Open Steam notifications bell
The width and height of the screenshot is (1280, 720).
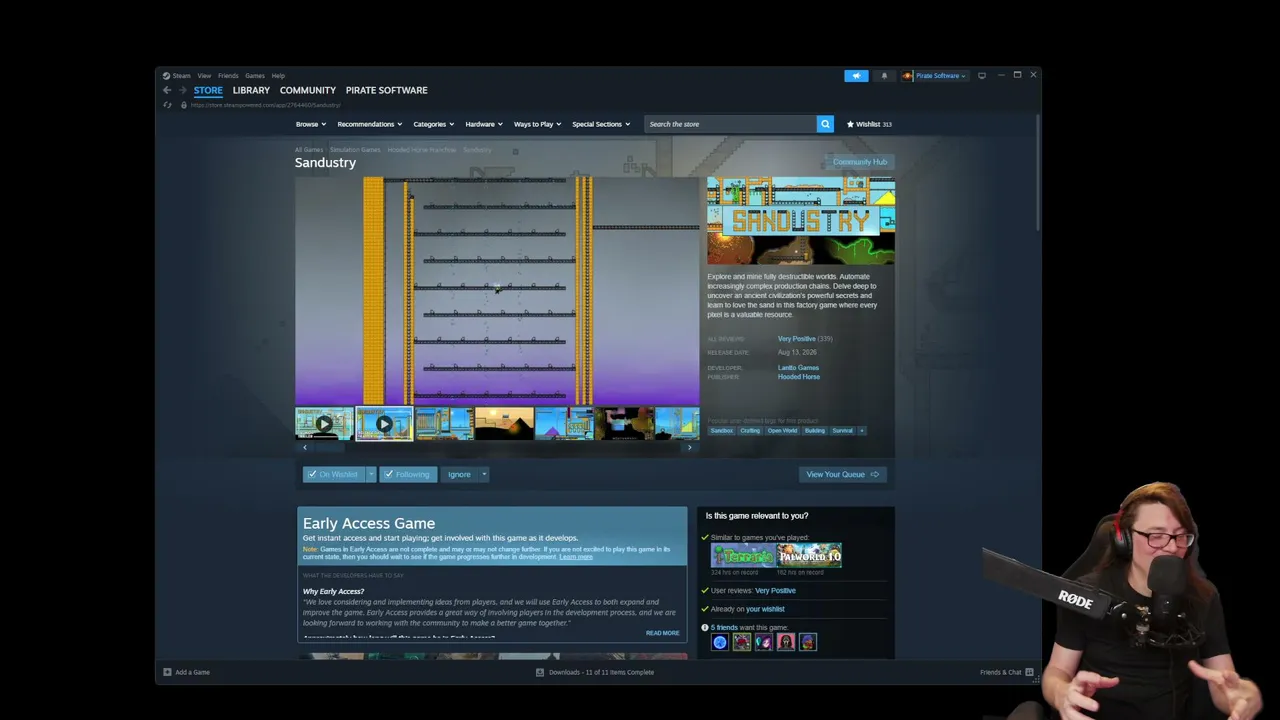[x=884, y=76]
